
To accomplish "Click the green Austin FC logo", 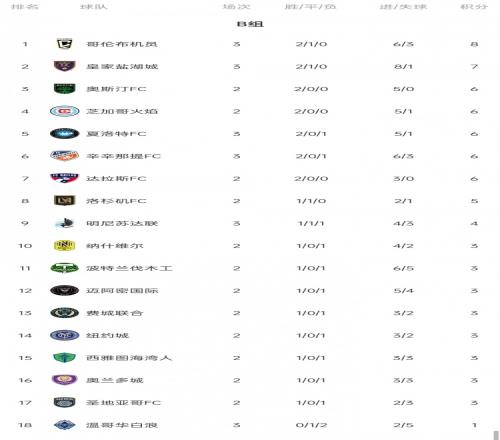I will (64, 89).
